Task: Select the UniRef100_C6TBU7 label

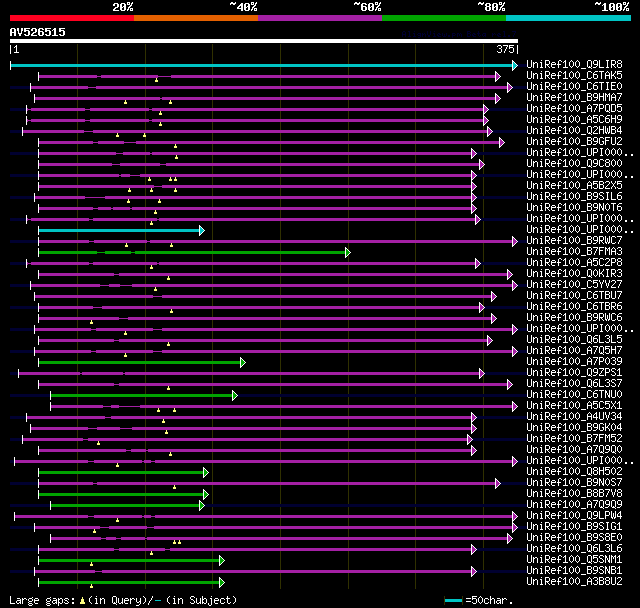Action: (574, 296)
